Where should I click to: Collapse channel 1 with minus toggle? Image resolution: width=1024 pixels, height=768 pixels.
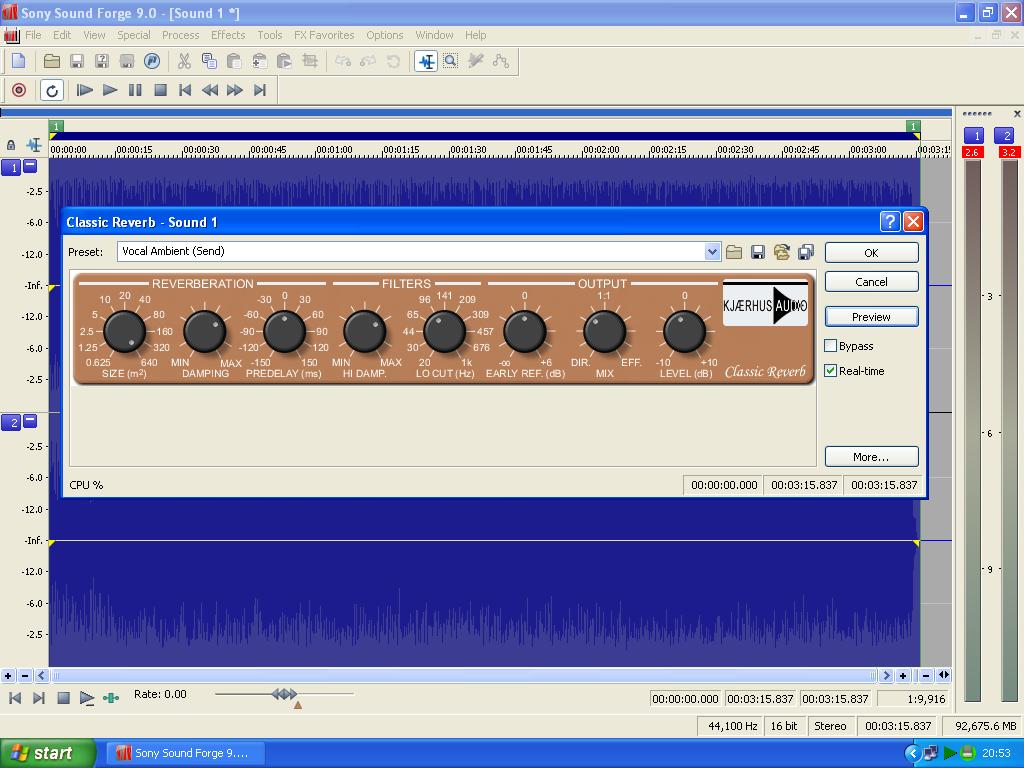coord(30,167)
